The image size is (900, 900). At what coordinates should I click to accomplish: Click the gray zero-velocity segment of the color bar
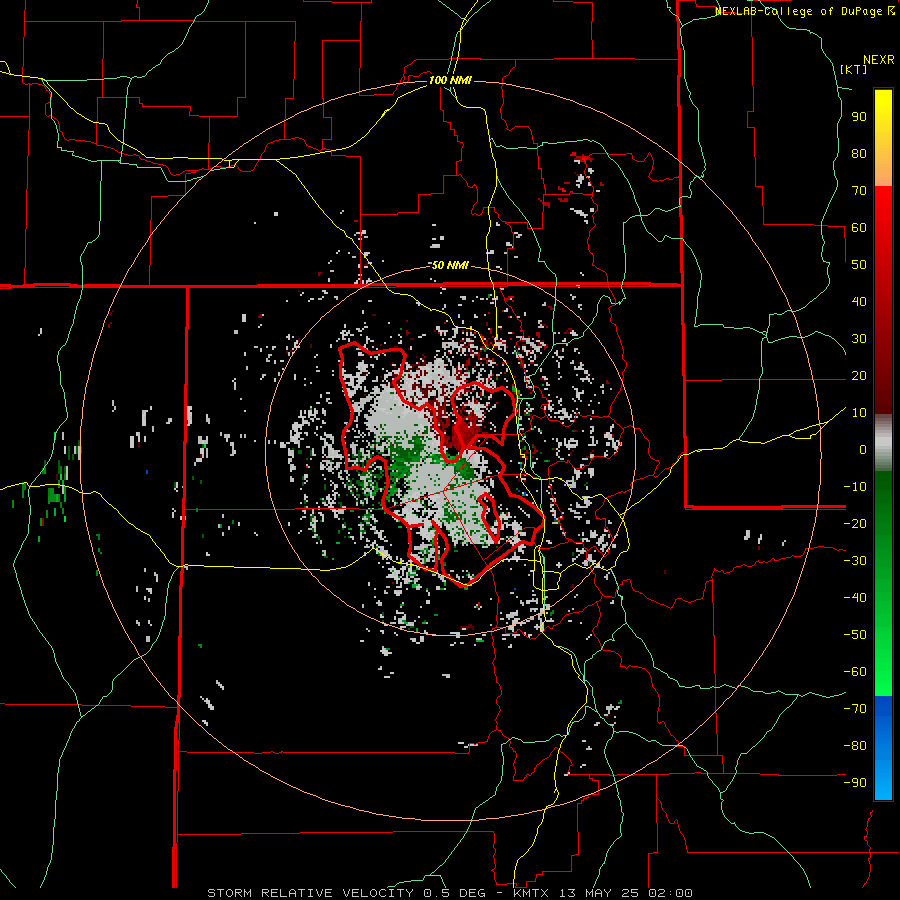tap(883, 443)
